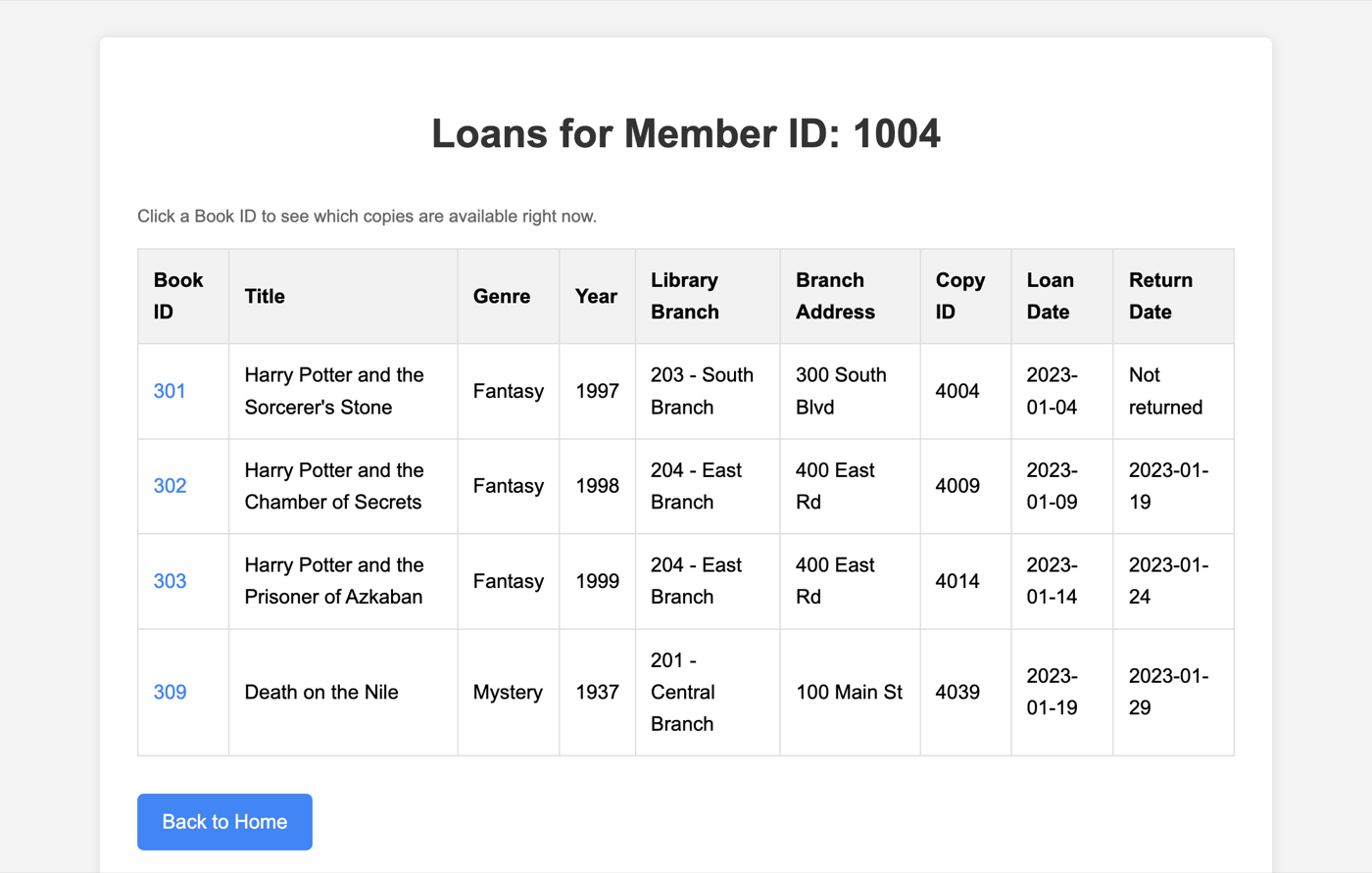Click the 'Loan Date' column header
This screenshot has height=873, width=1372.
[1062, 296]
